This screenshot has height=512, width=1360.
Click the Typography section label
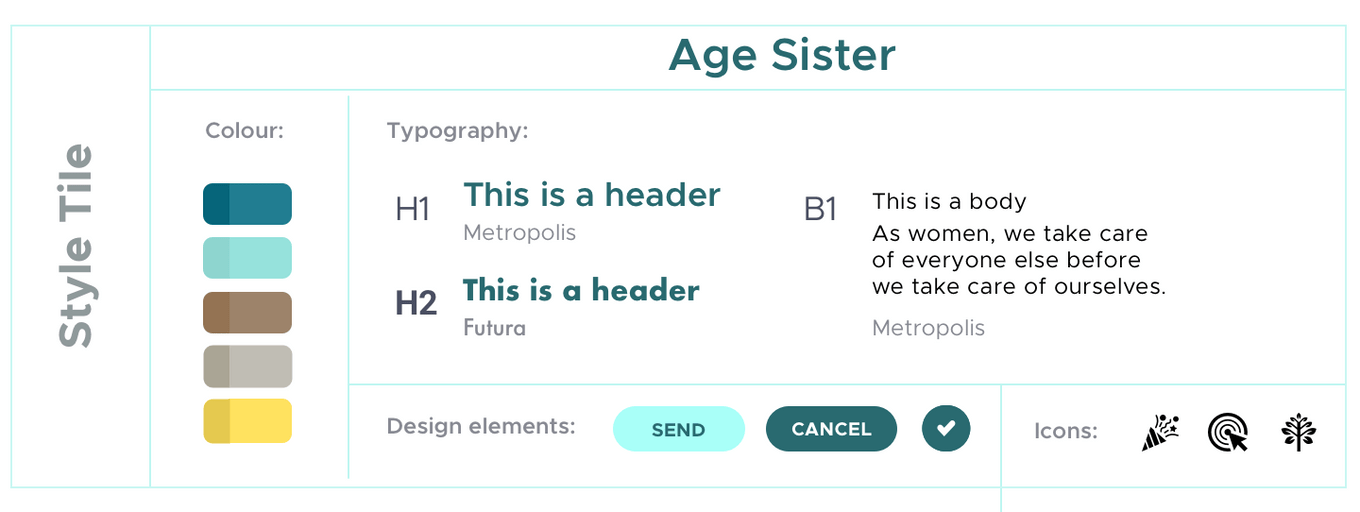458,131
